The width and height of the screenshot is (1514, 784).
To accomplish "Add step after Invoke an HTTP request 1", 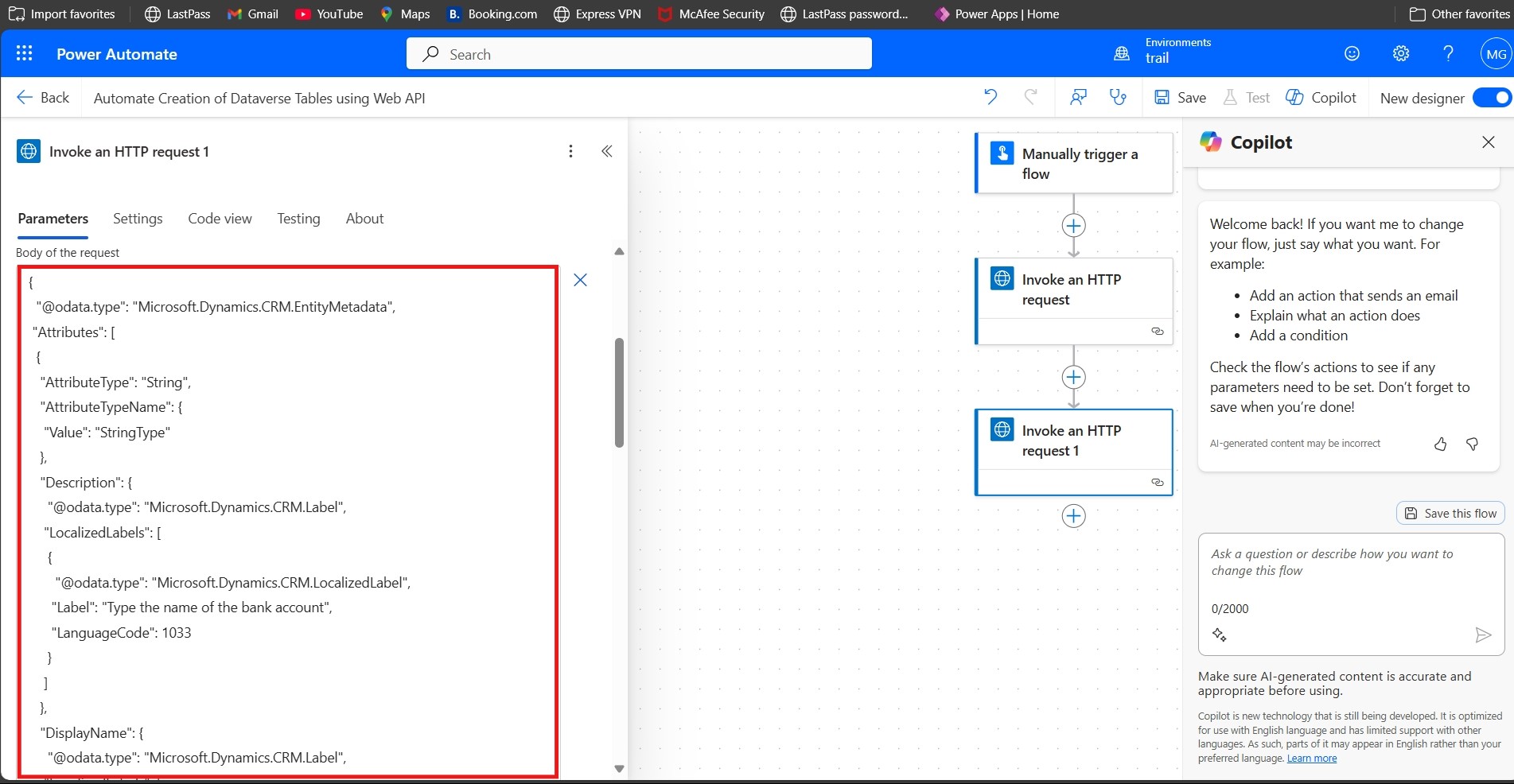I will coord(1073,516).
